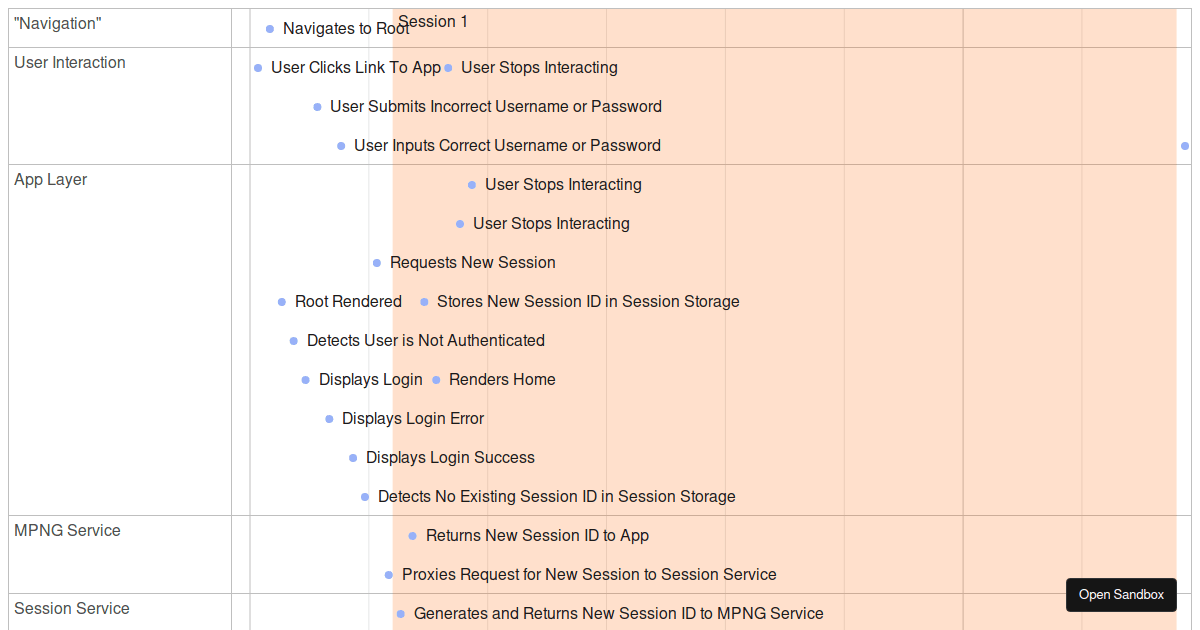Screen dimensions: 1200x630
Task: Select the "User Submits Incorrect Username or Password" event
Action: pyautogui.click(x=318, y=106)
